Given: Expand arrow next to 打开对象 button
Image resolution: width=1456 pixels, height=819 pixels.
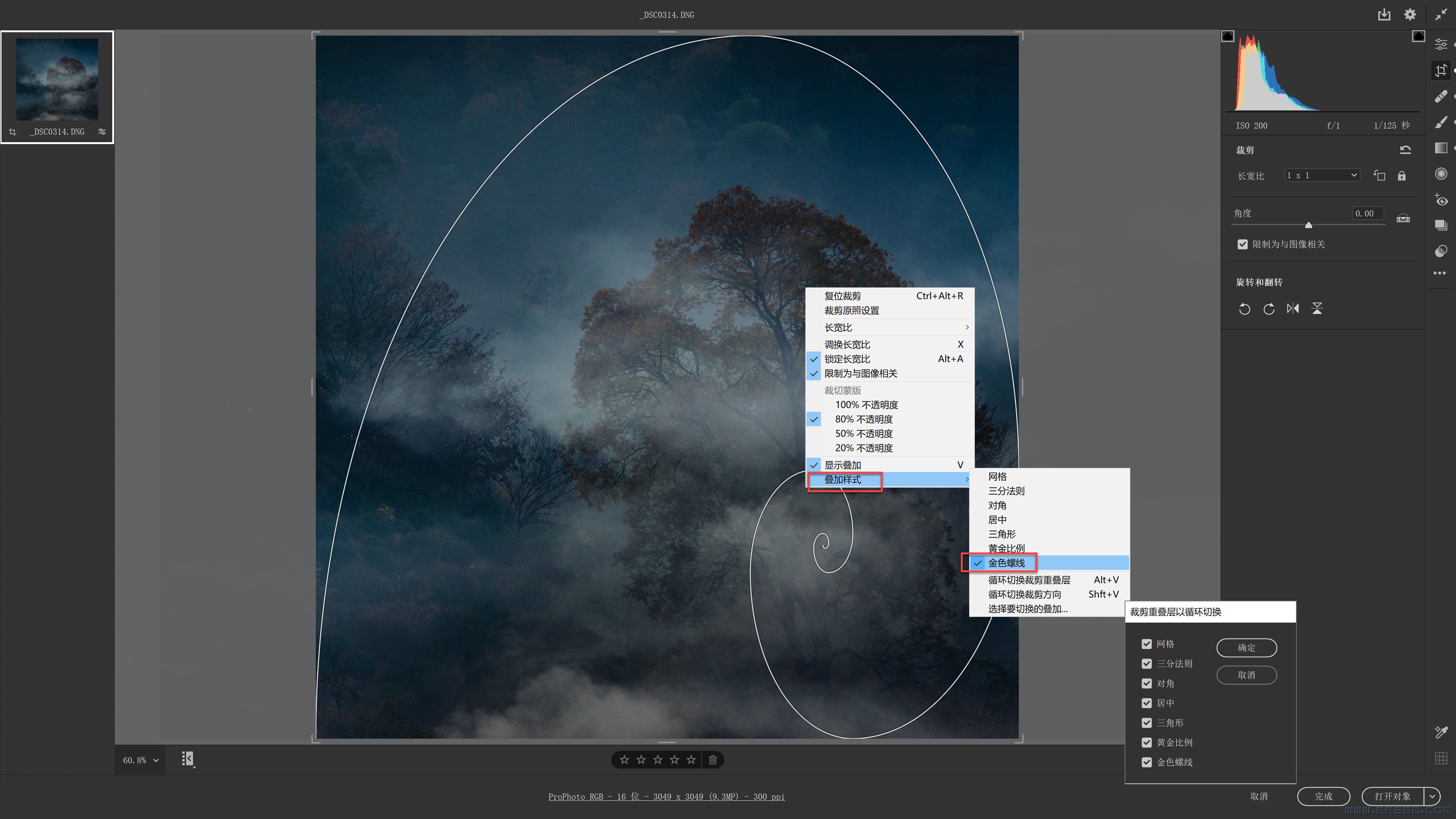Looking at the screenshot, I should 1432,796.
